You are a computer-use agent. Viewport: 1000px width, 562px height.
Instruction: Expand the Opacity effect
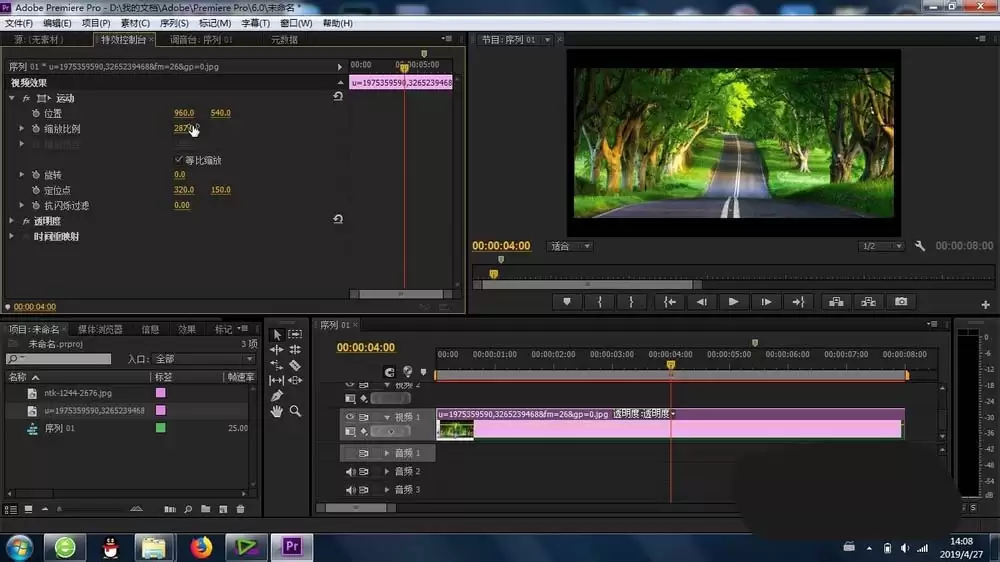pos(11,221)
